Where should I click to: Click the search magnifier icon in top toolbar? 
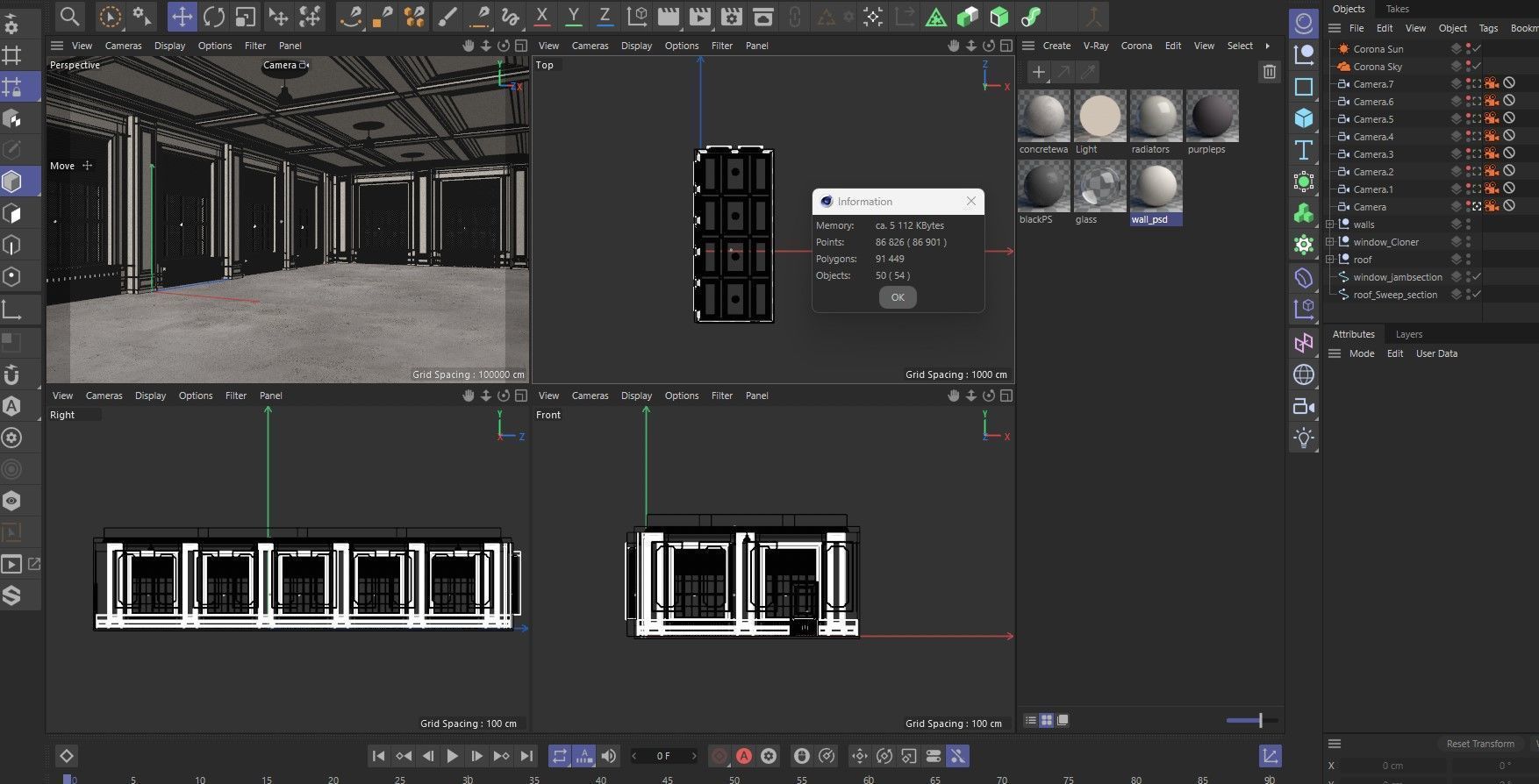pos(69,16)
